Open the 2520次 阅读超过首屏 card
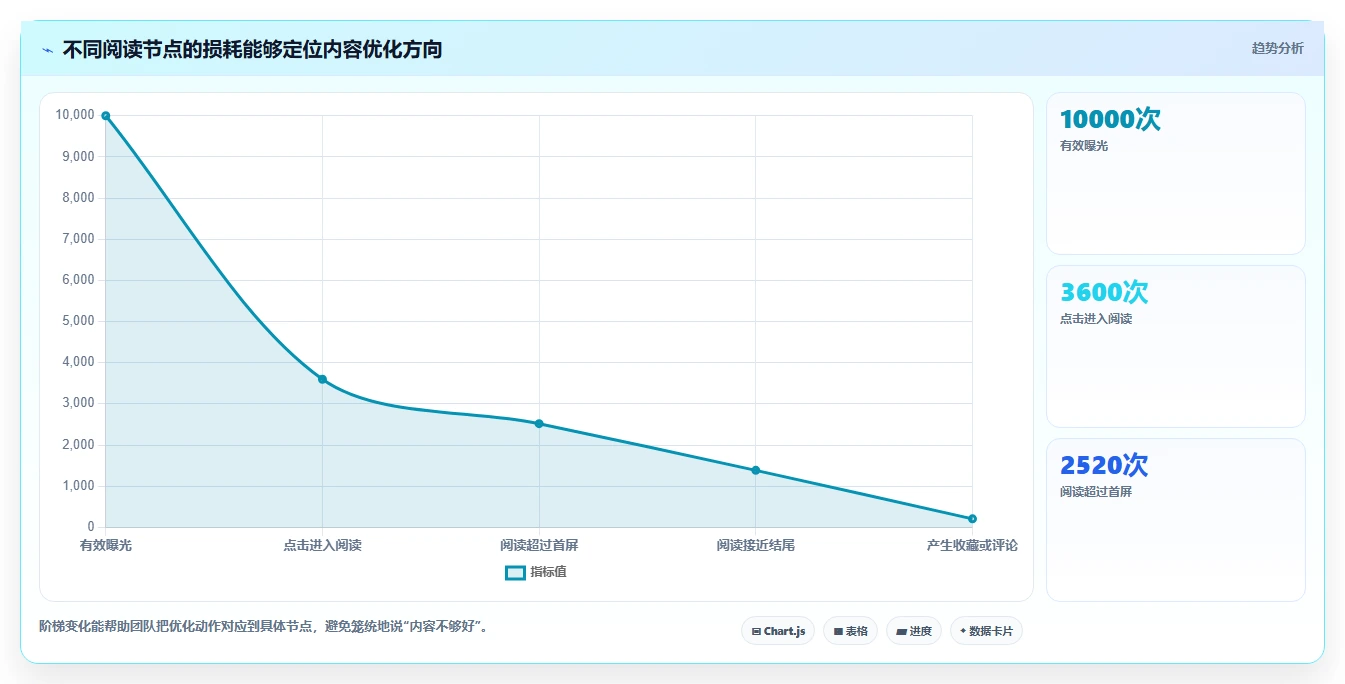Screen dimensions: 1345x684 click(1176, 520)
